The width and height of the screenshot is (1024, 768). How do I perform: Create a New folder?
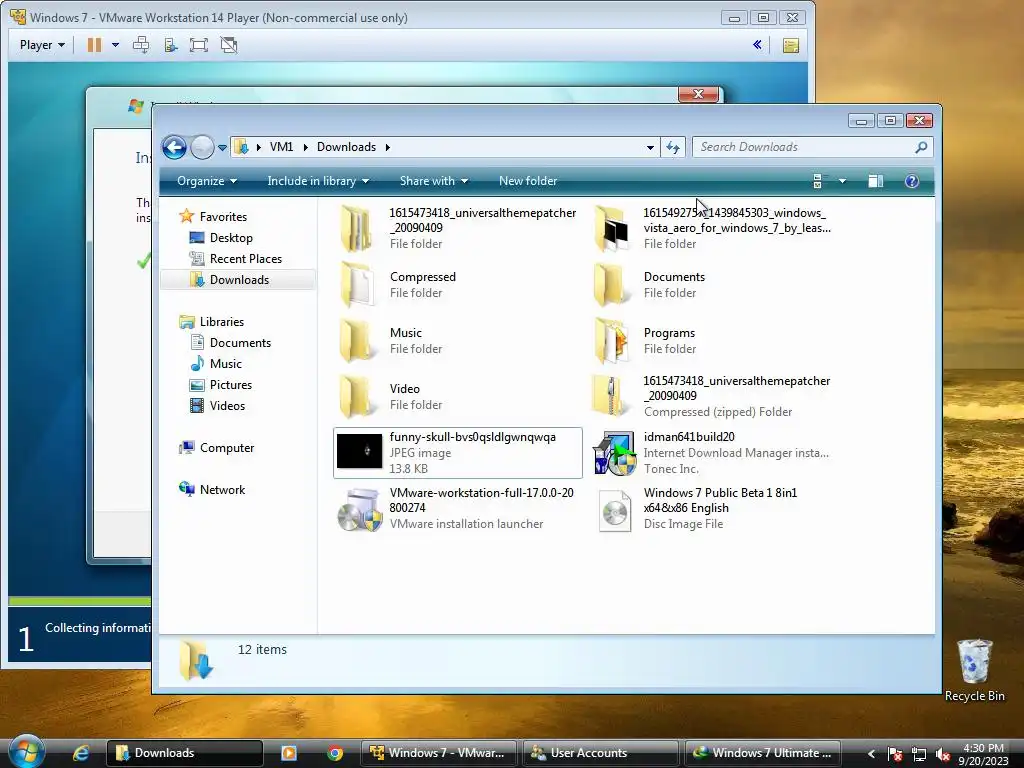528,181
